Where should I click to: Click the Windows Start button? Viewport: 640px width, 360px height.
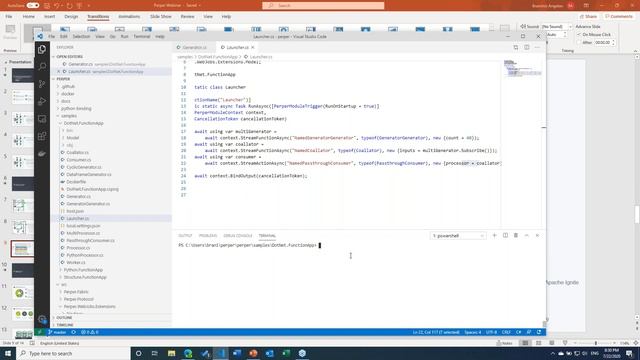[x=8, y=353]
